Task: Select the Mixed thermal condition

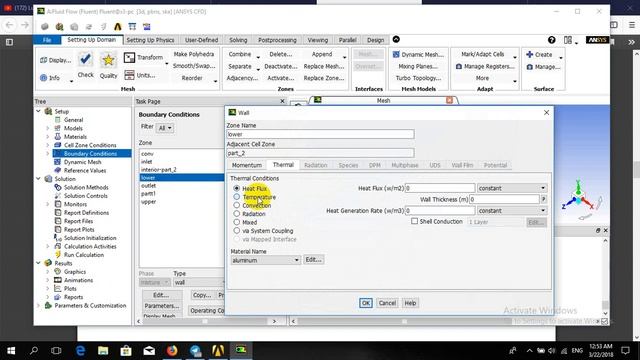Action: [x=237, y=222]
